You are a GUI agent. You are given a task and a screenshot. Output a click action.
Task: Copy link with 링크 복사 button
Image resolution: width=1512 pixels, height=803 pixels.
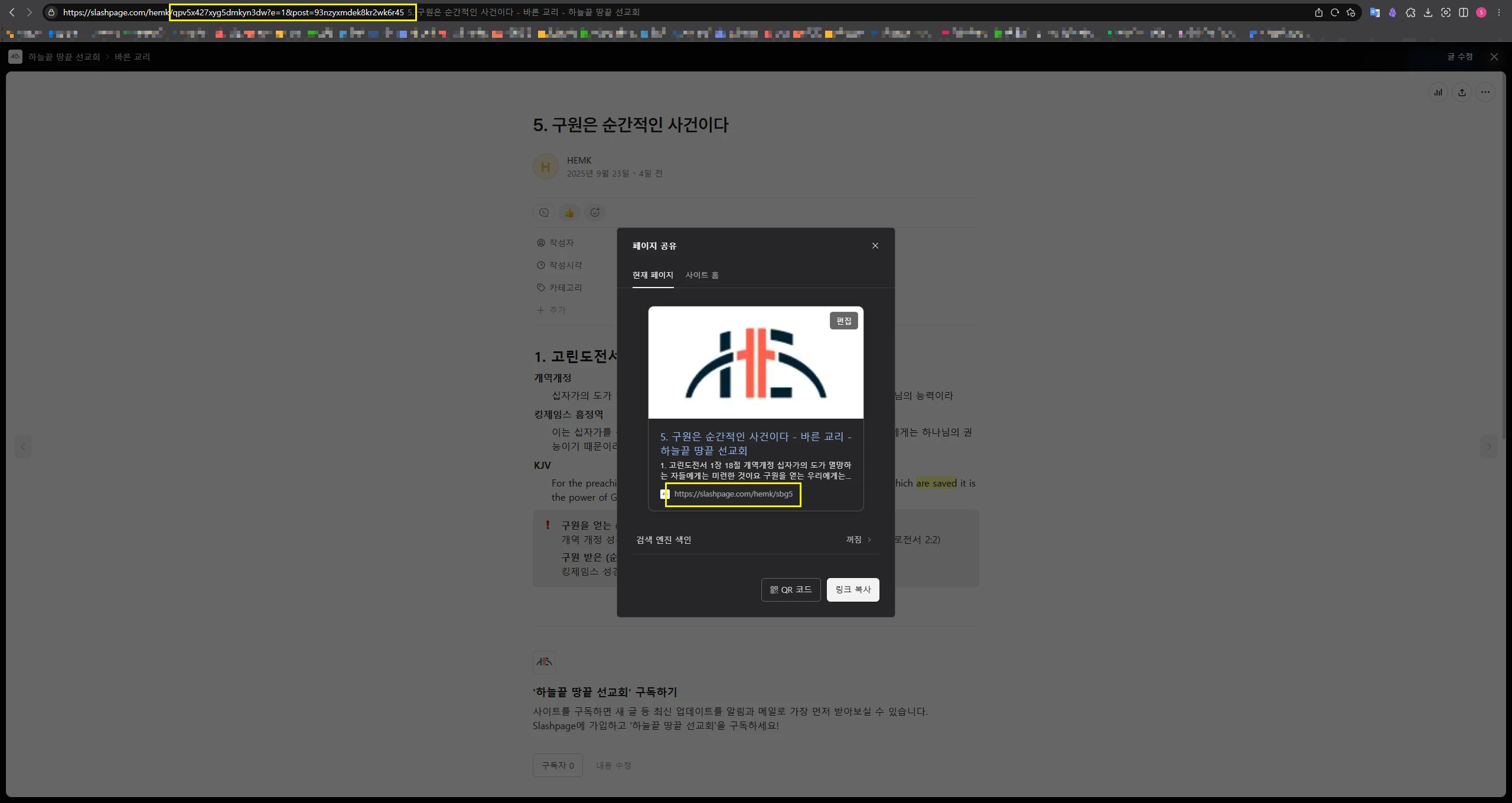[x=852, y=590]
